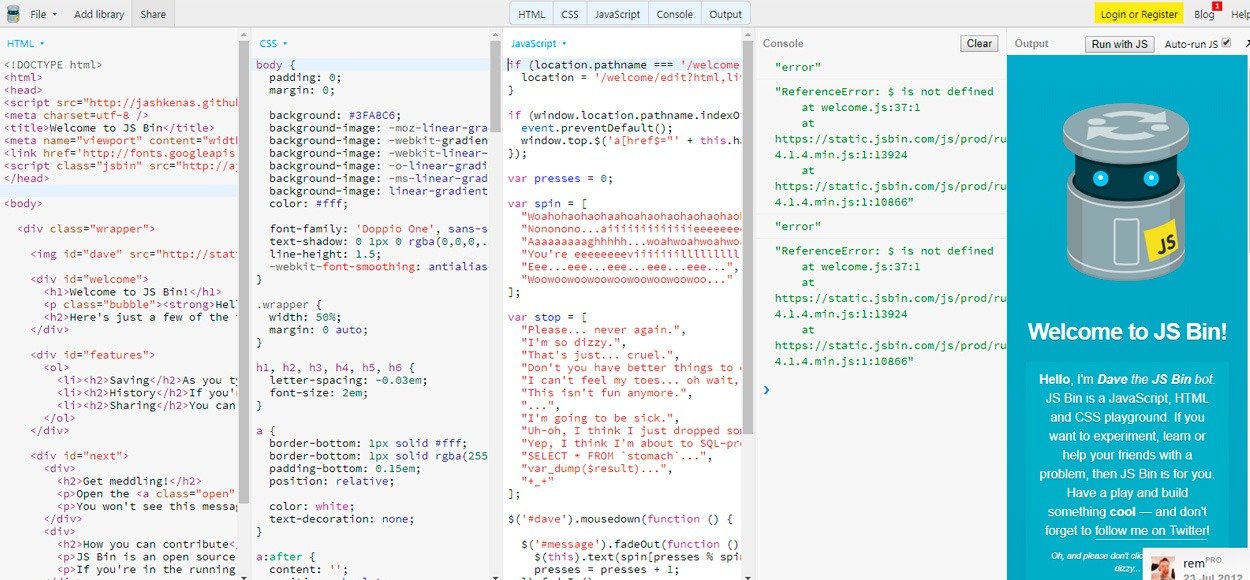The image size is (1250, 580).
Task: Open the Help menu
Action: [1240, 14]
